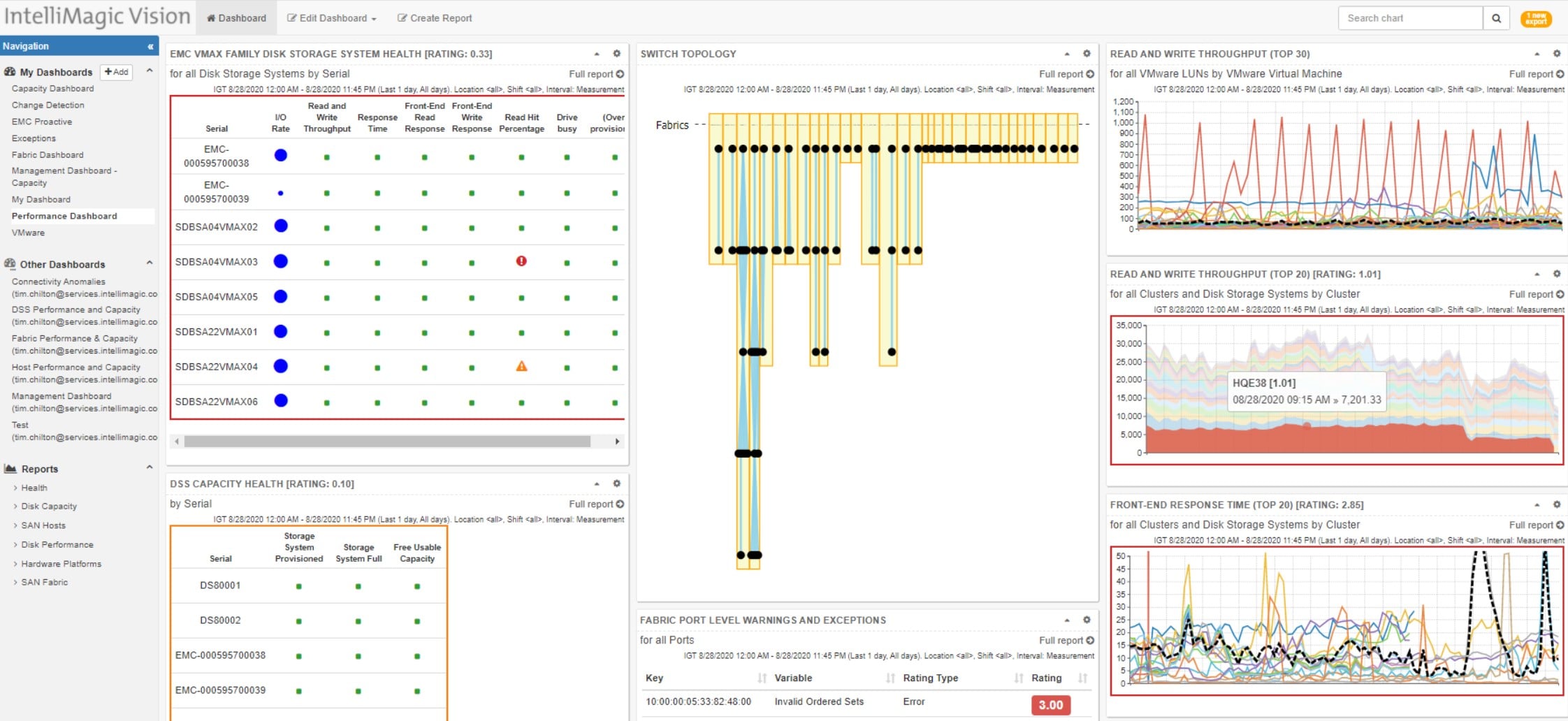Screen dimensions: 1568x721
Task: Focus the Search chart input field
Action: point(1410,18)
